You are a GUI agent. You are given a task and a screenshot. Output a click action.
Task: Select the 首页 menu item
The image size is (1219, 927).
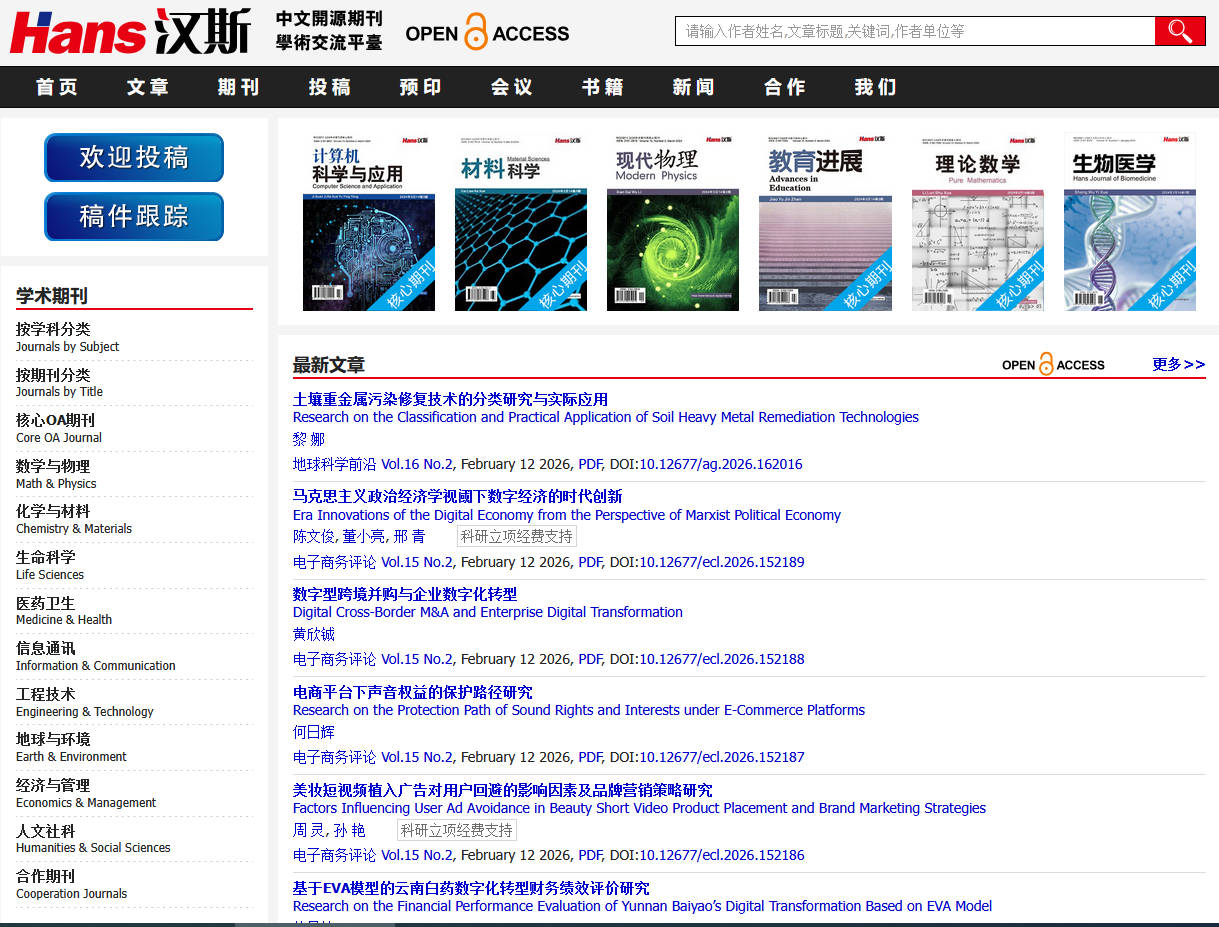tap(56, 87)
